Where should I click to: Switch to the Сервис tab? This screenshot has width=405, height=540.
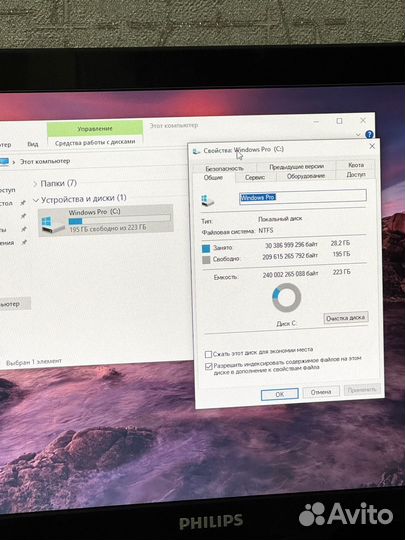click(255, 177)
